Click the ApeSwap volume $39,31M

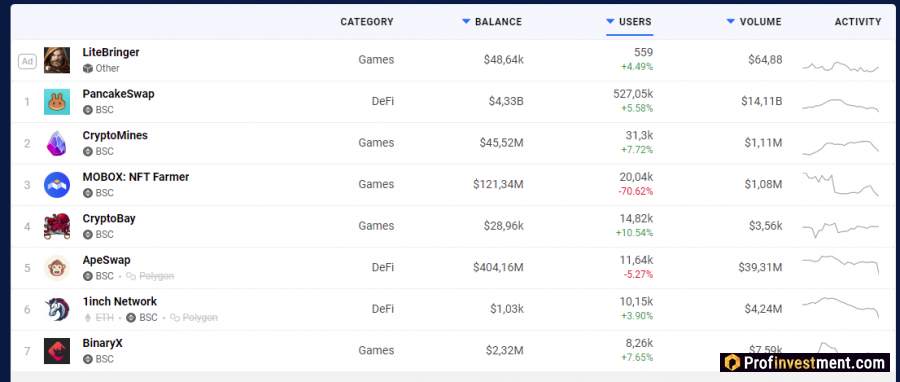pos(760,267)
